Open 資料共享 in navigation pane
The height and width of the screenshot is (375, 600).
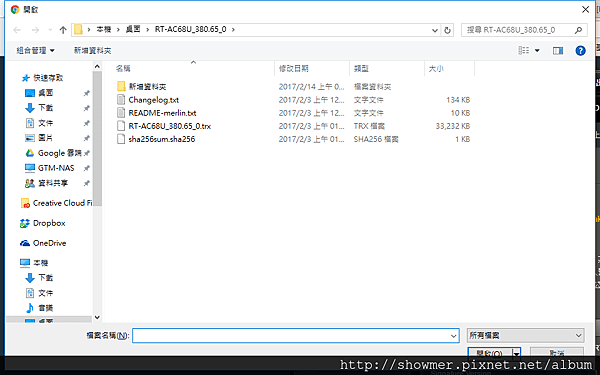(x=53, y=183)
